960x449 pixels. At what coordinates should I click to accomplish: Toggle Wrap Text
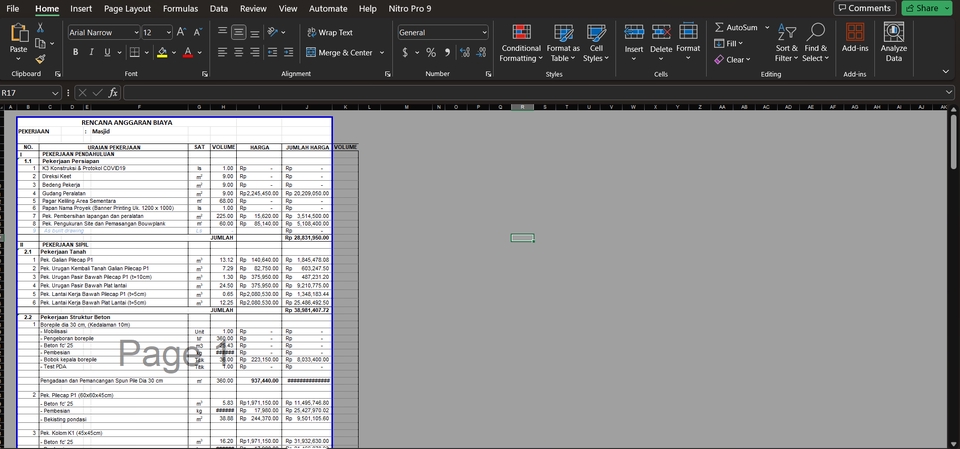(x=330, y=32)
